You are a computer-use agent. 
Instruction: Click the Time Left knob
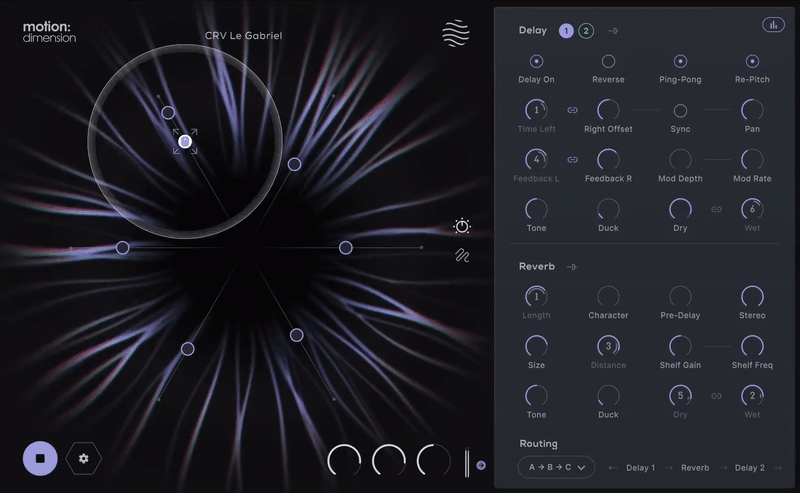[x=536, y=110]
